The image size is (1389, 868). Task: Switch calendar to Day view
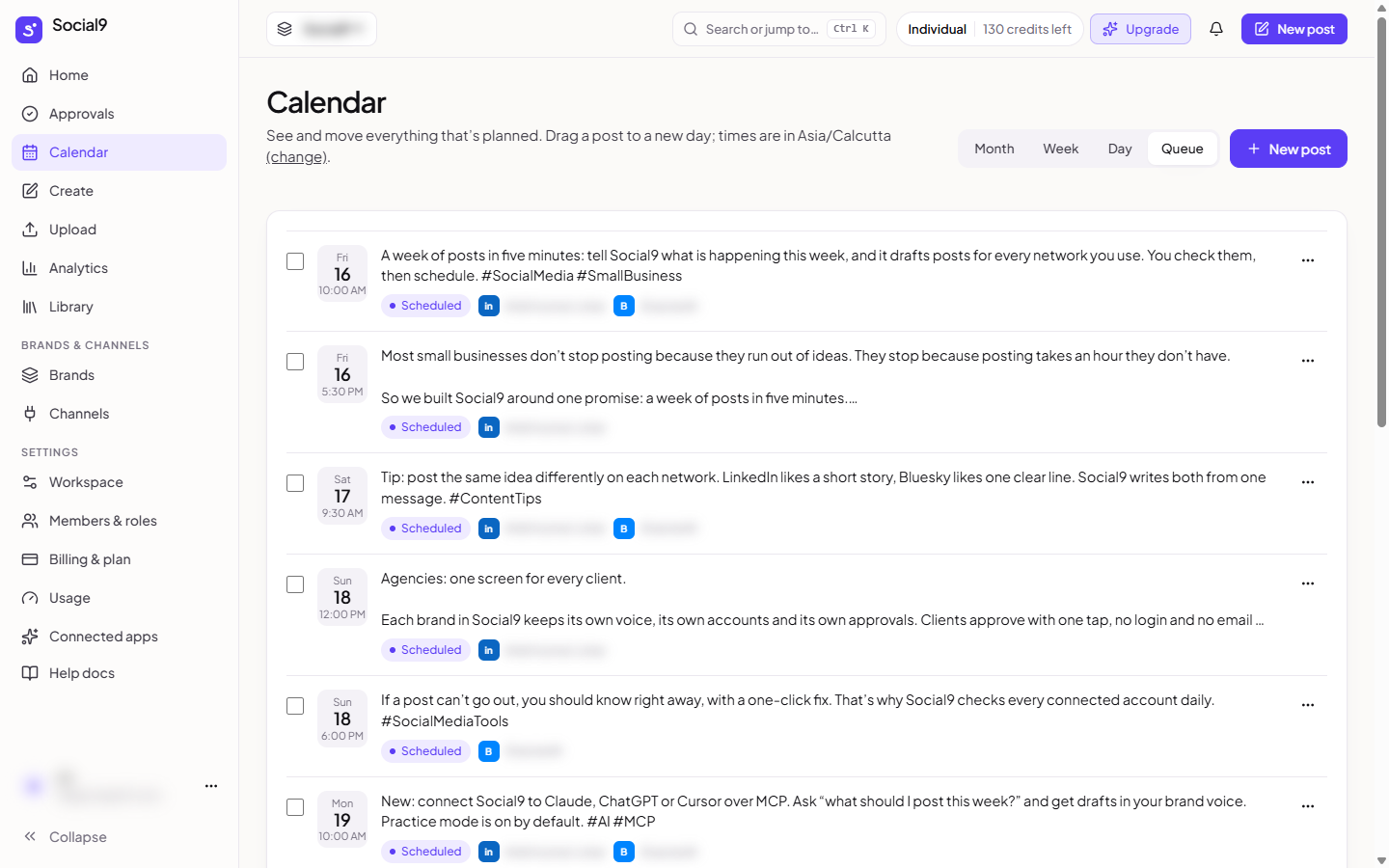pos(1120,149)
